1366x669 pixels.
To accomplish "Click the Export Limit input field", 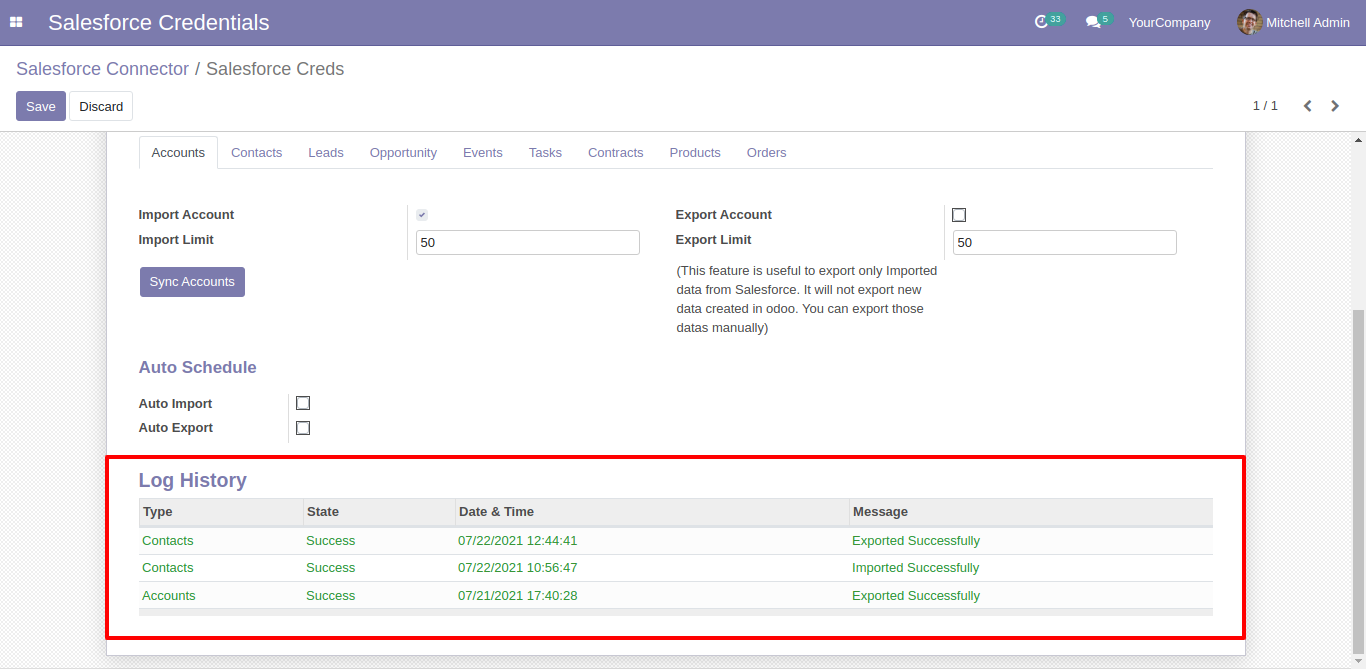I will click(1065, 242).
